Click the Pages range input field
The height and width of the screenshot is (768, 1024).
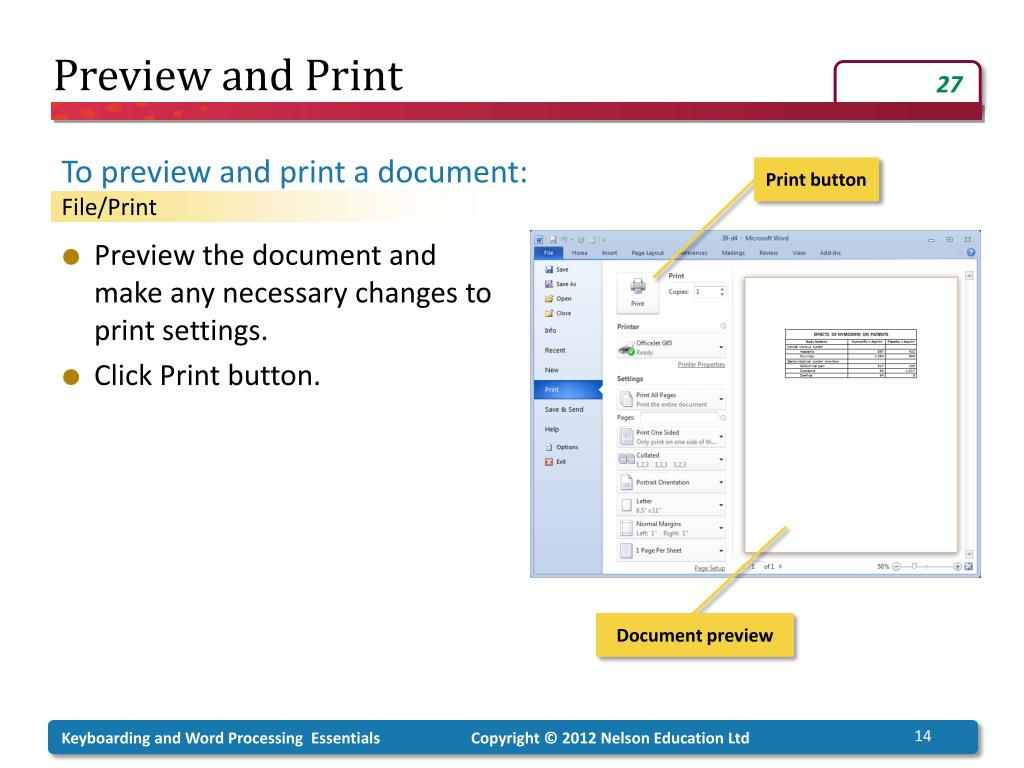point(679,417)
